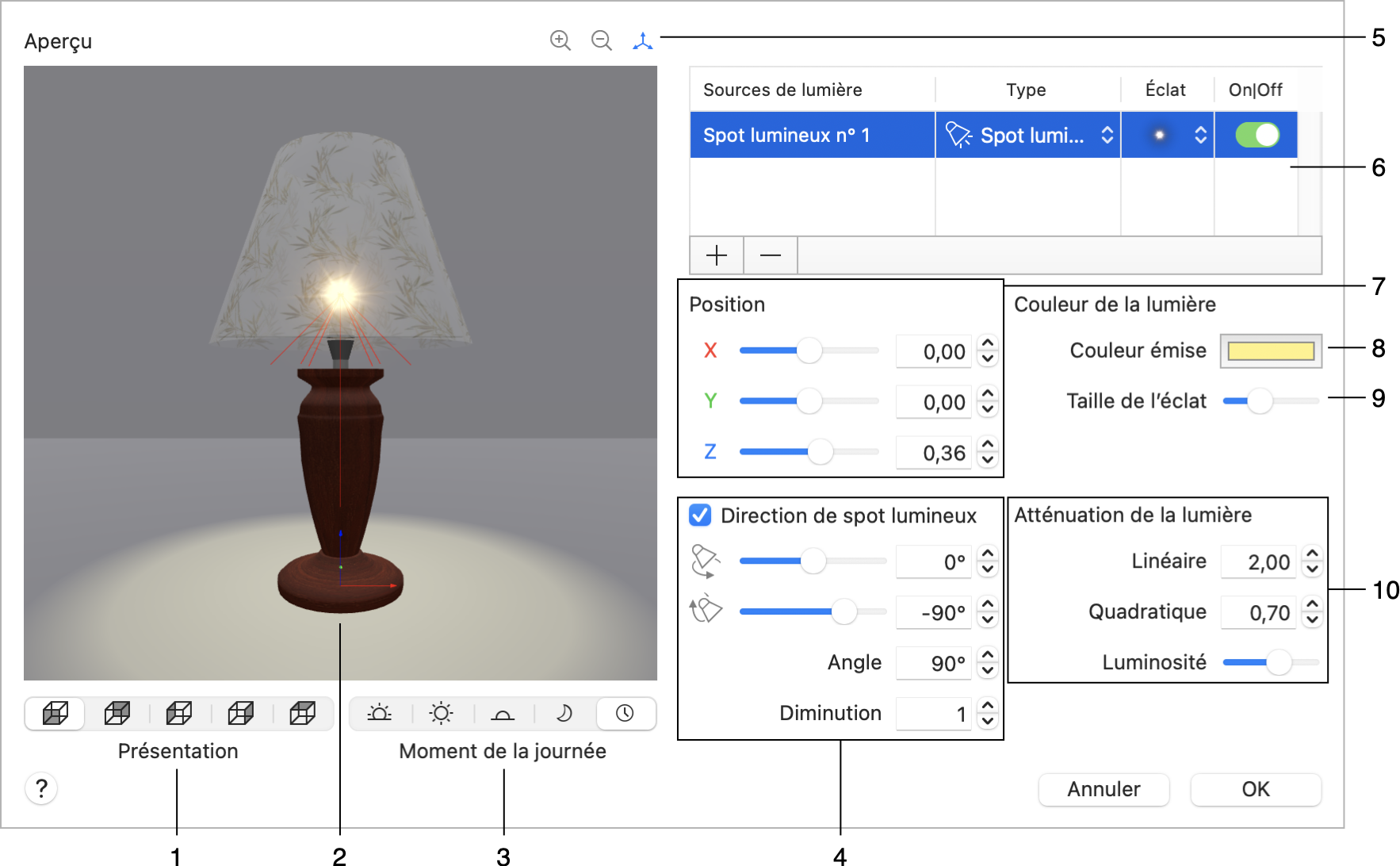
Task: Select the second Présentation cube view
Action: click(117, 713)
